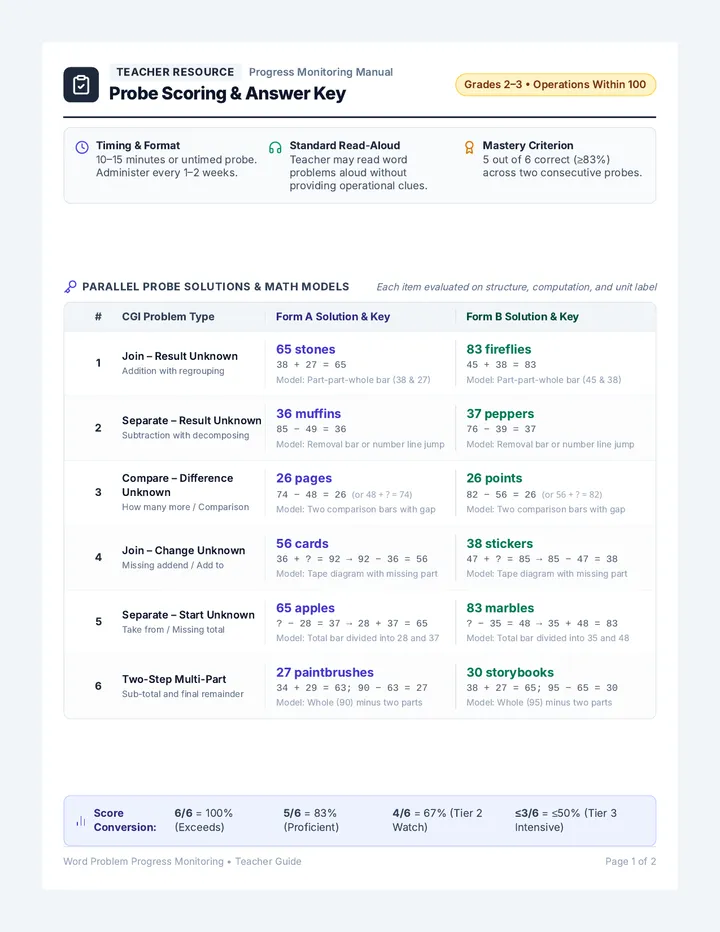Click the headphones icon beside Standard Read-Aloud

tap(275, 147)
